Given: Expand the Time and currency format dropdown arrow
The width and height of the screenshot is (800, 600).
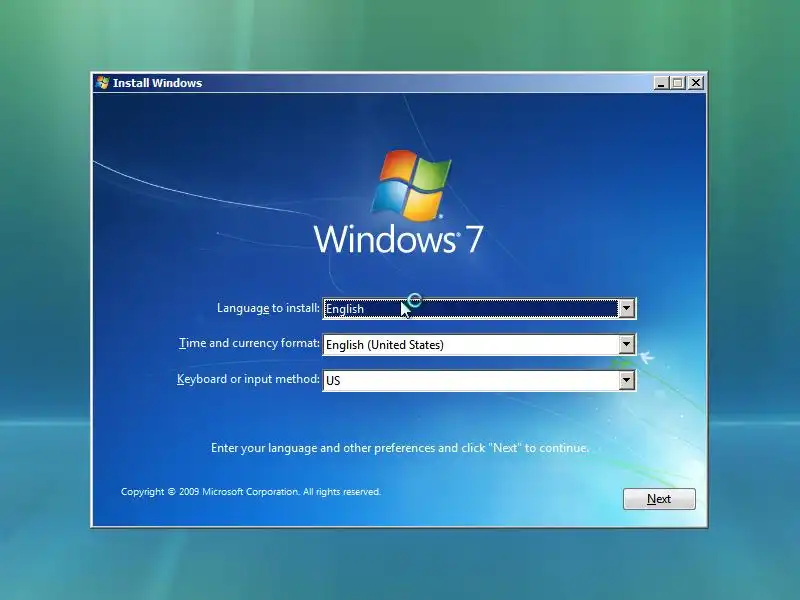Looking at the screenshot, I should [x=627, y=344].
